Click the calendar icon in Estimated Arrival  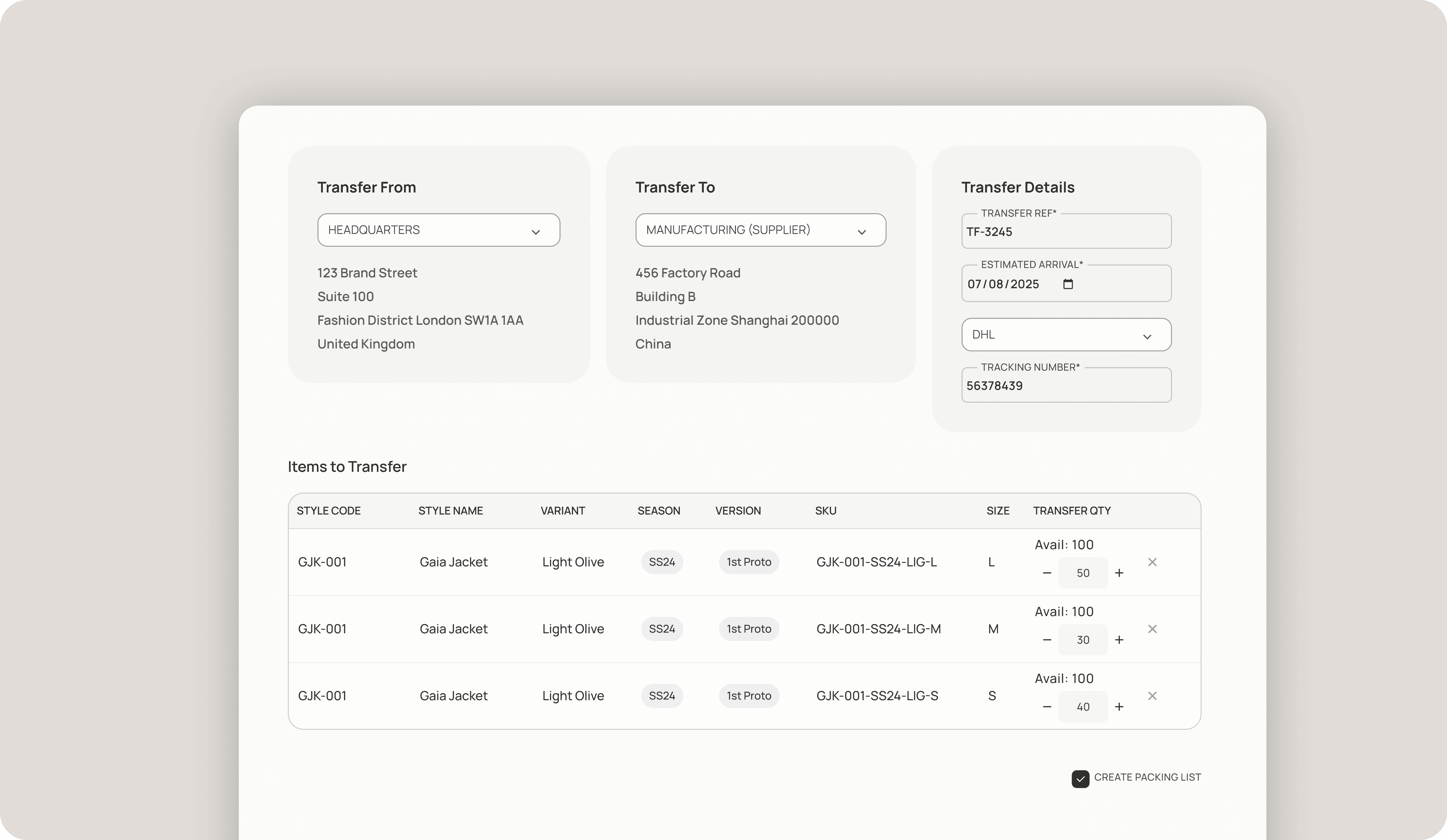coord(1067,284)
